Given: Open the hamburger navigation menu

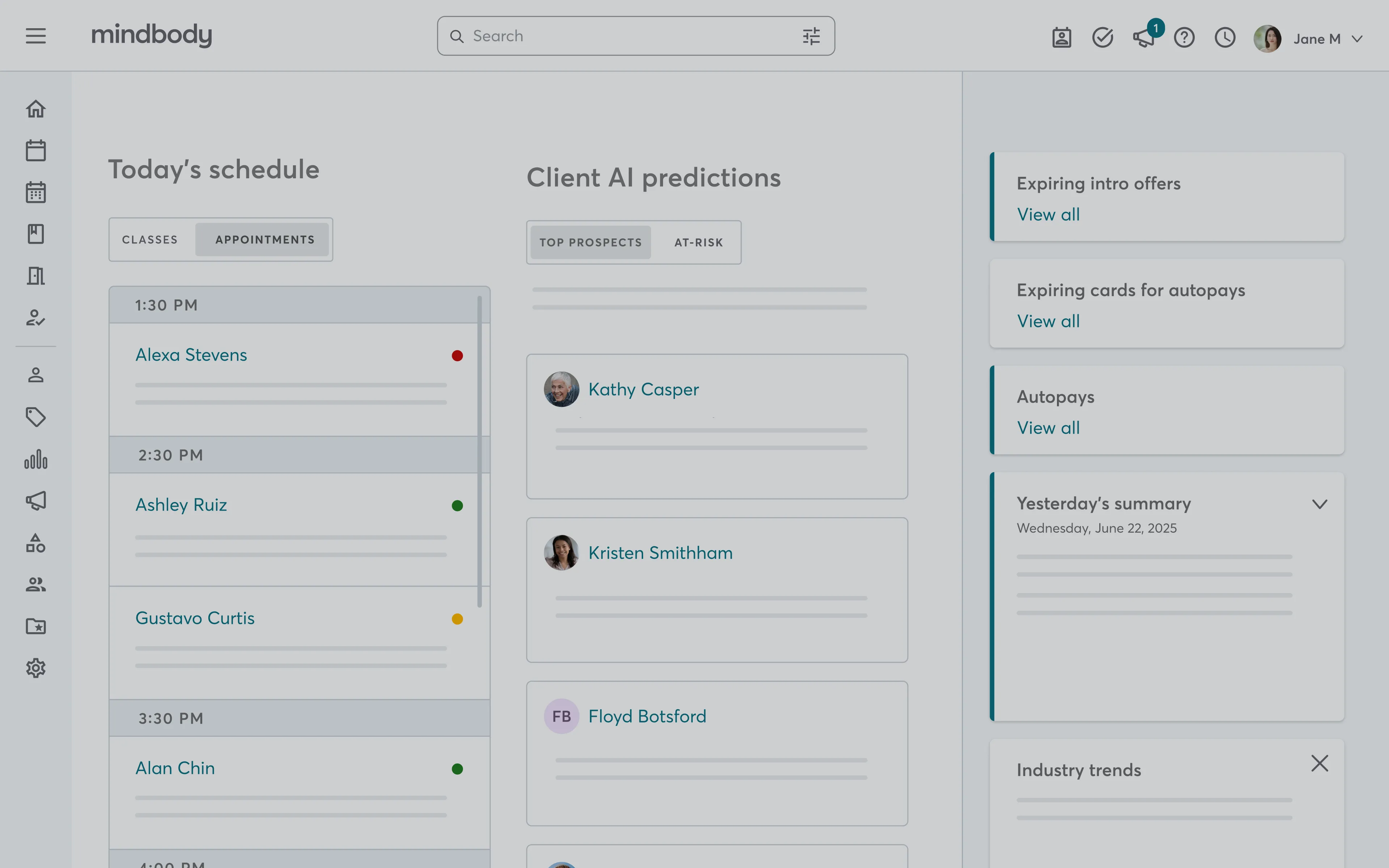Looking at the screenshot, I should point(35,36).
